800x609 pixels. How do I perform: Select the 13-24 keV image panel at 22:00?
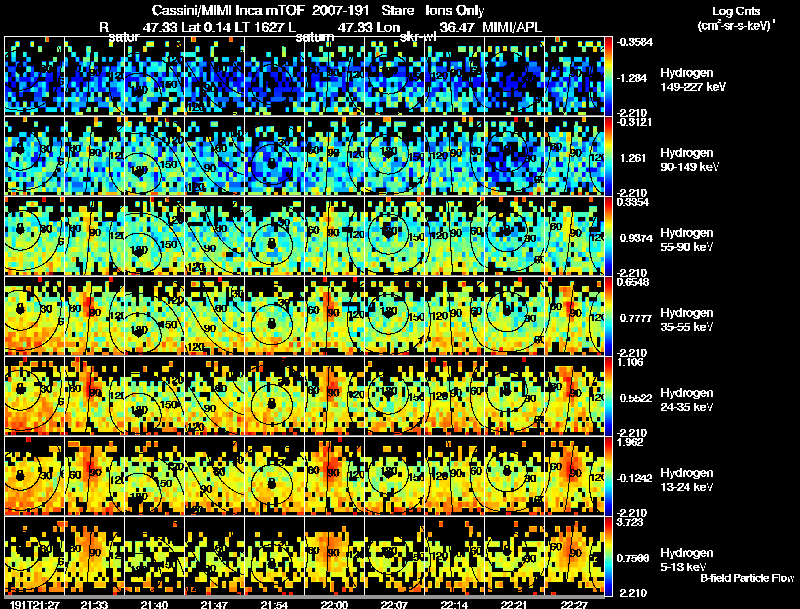click(334, 476)
